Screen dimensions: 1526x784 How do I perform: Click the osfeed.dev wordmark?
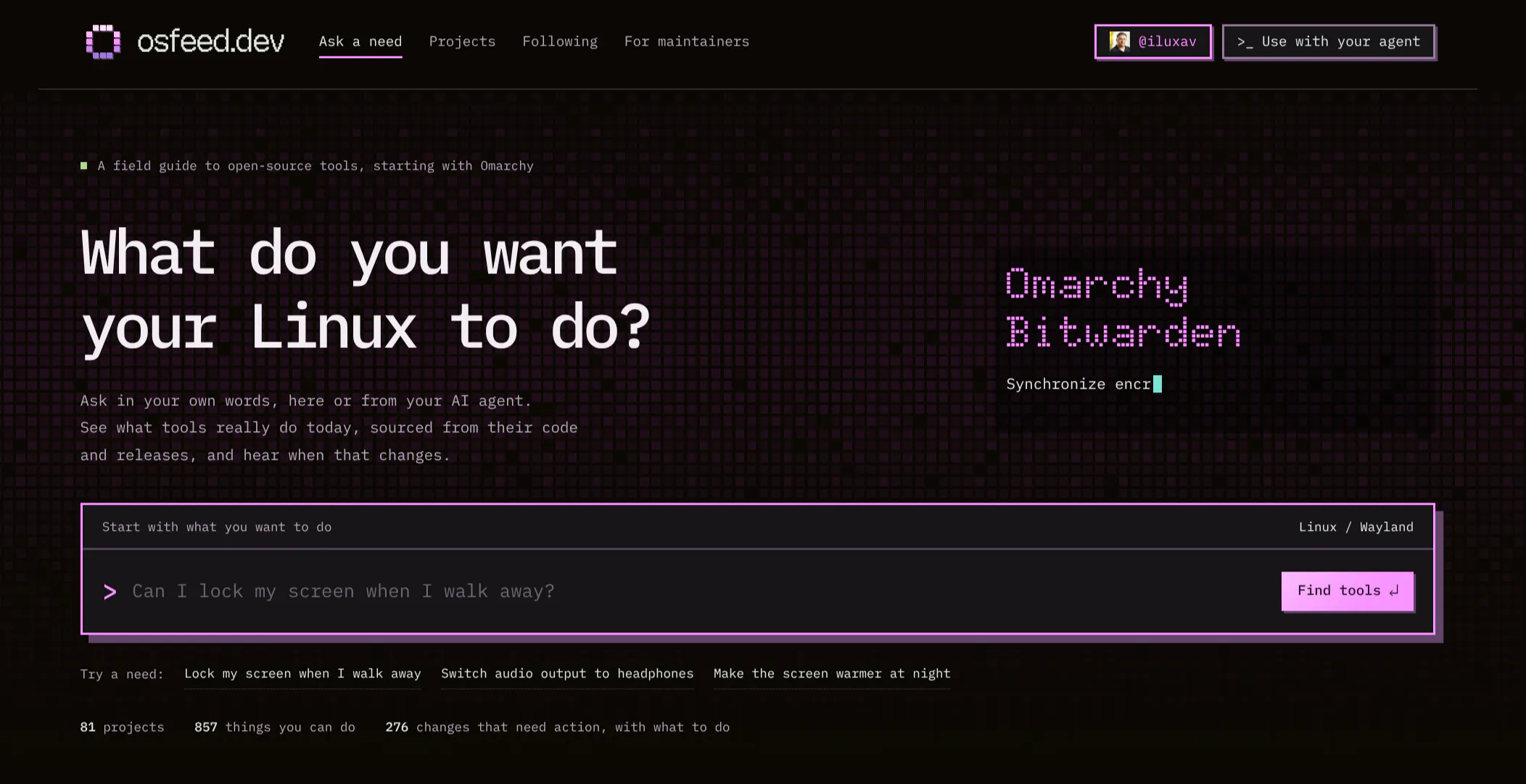coord(211,41)
